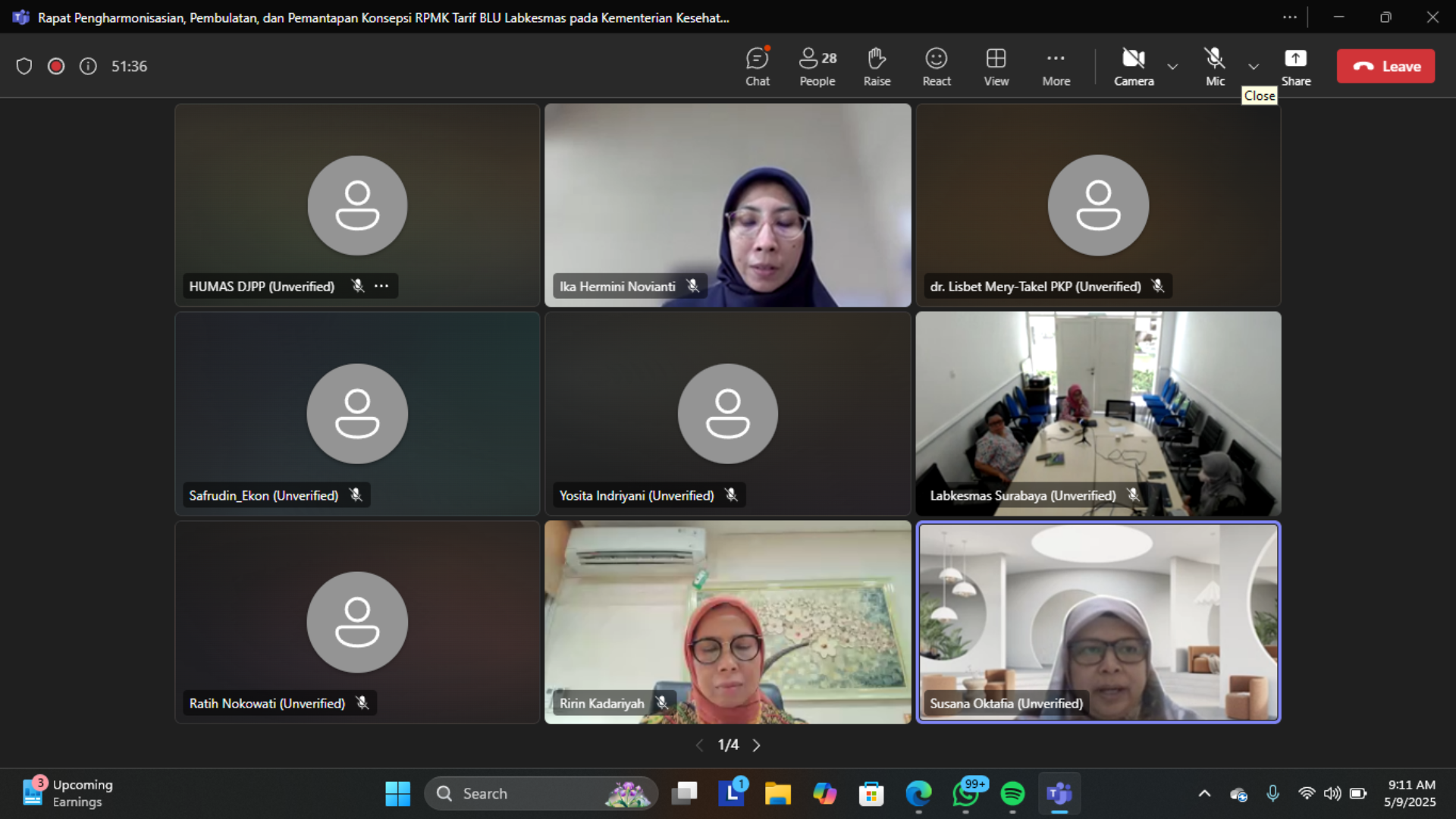Open more options on HUMAS DJPP tile
Image resolution: width=1456 pixels, height=819 pixels.
click(x=381, y=286)
